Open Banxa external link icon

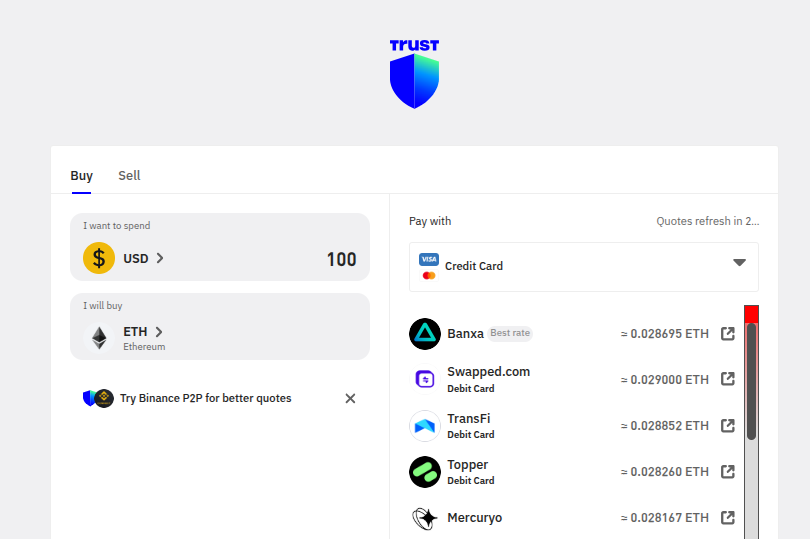pos(727,334)
